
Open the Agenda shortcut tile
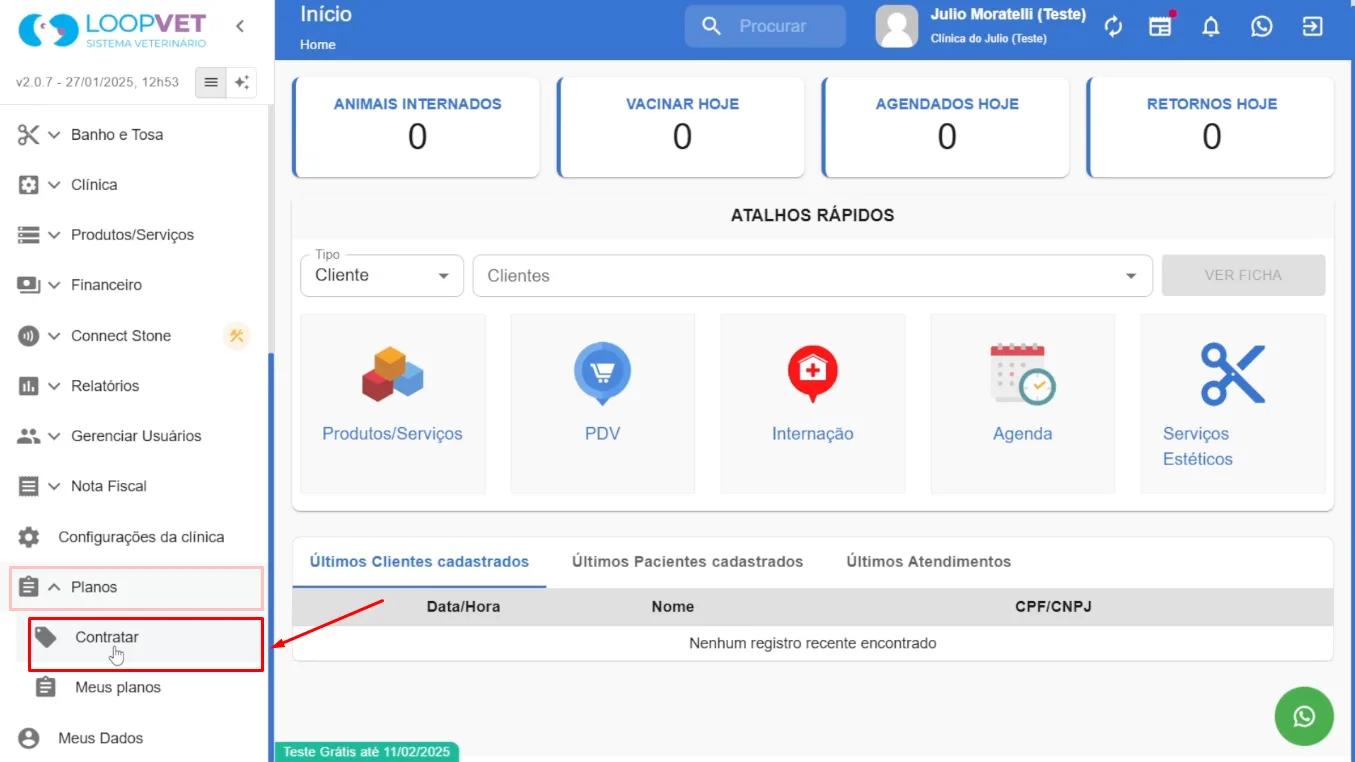click(1023, 404)
